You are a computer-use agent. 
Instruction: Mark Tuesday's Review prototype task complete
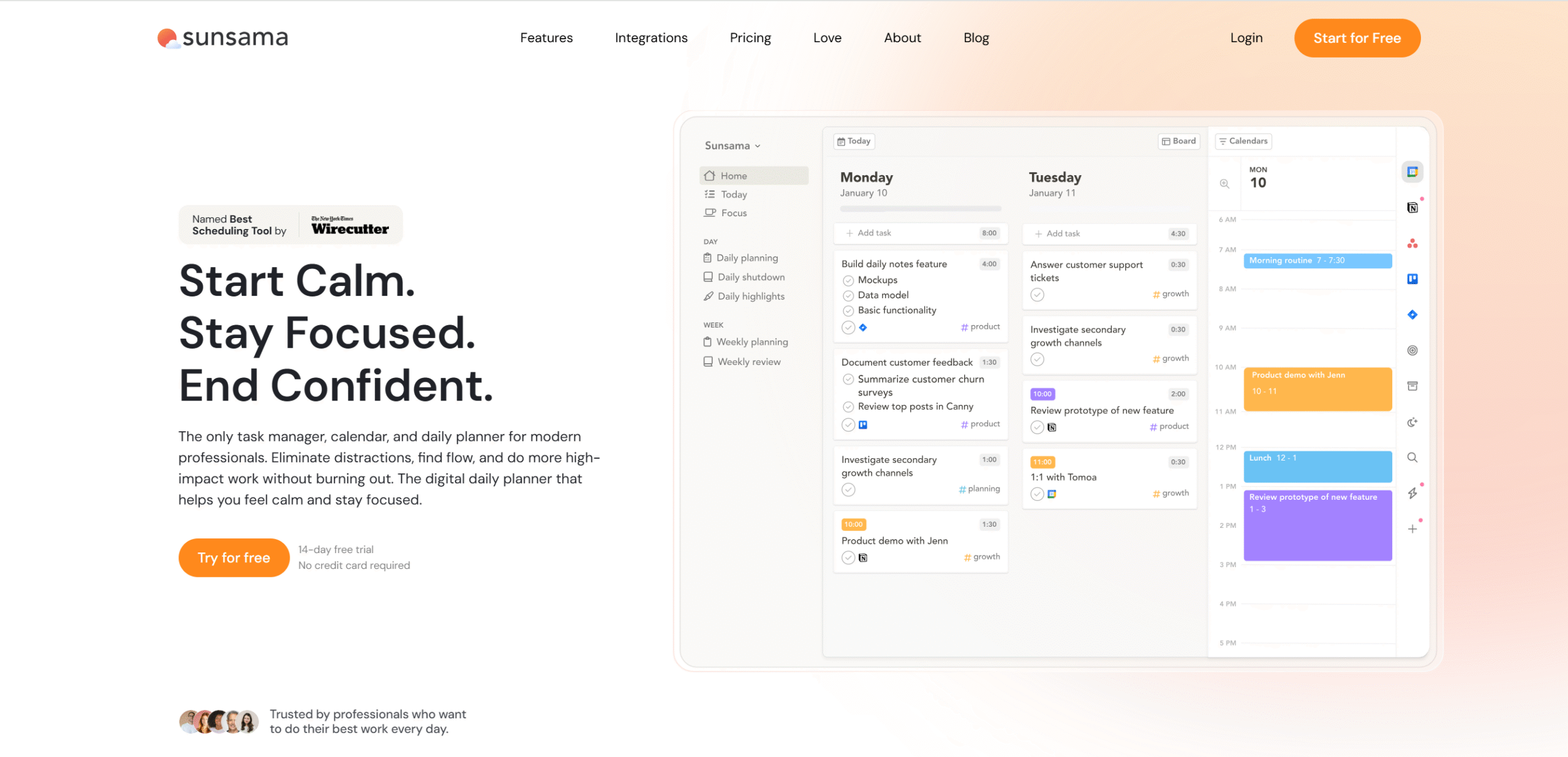[1037, 427]
